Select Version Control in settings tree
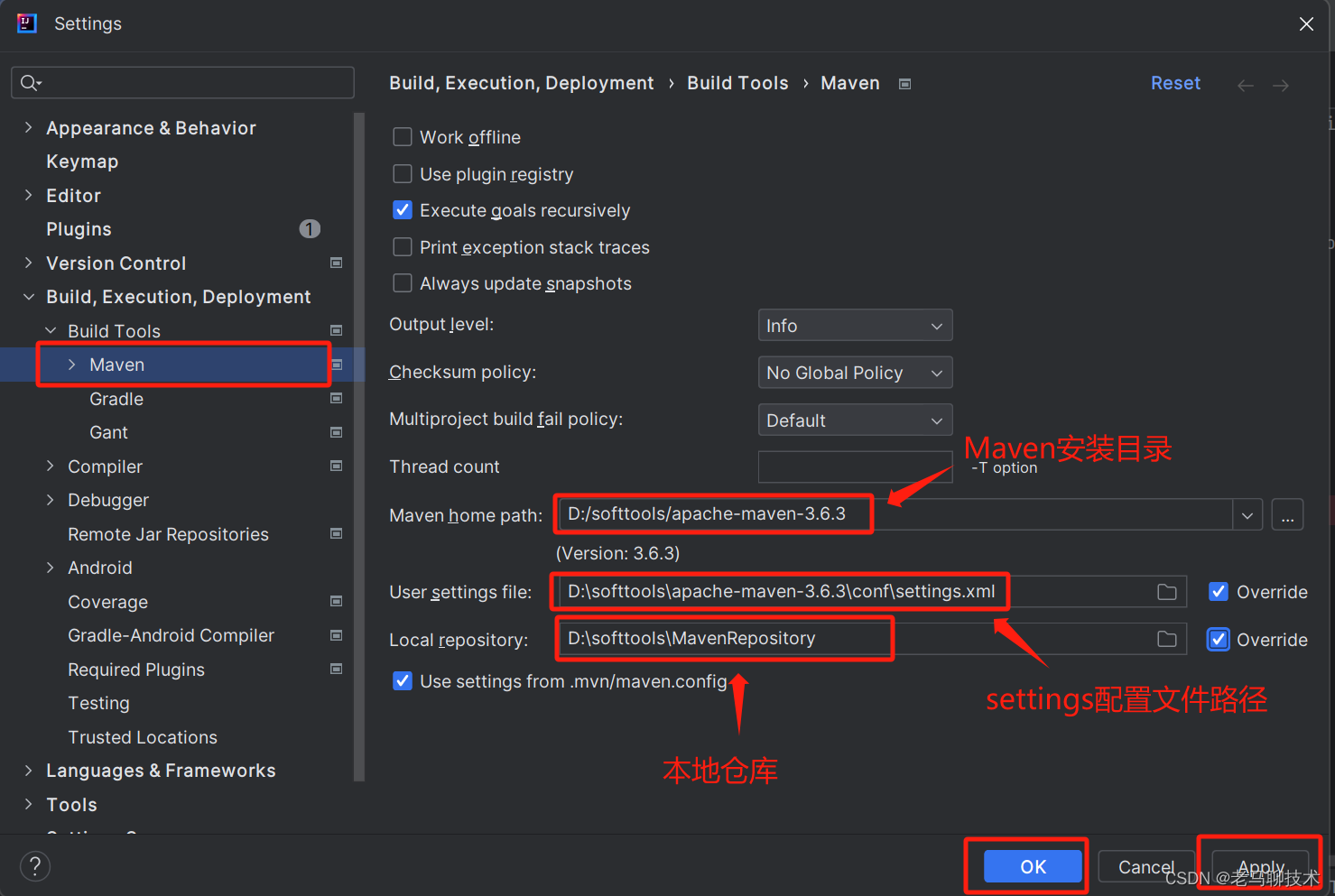 click(x=116, y=263)
